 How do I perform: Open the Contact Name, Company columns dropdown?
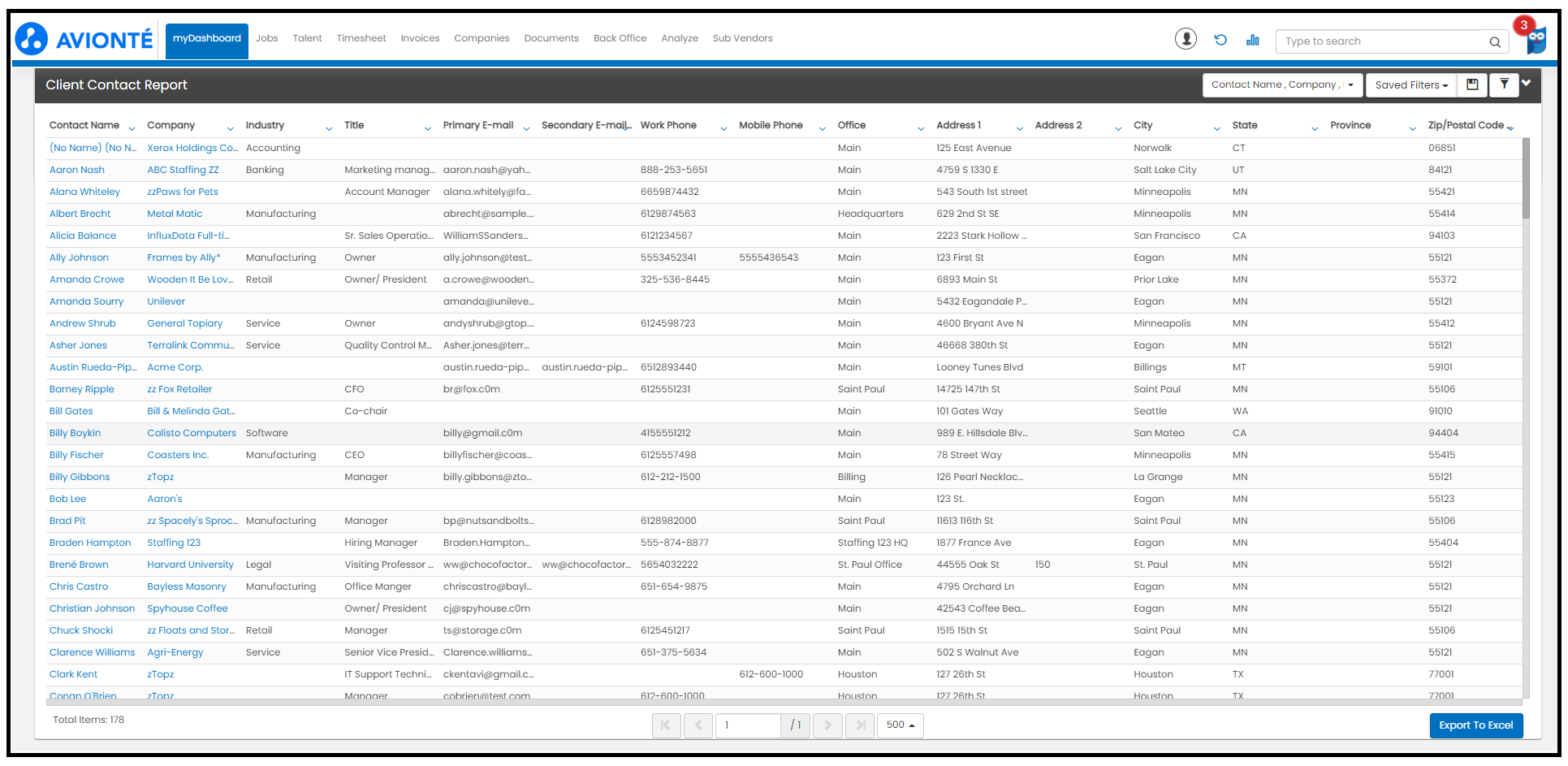point(1282,84)
